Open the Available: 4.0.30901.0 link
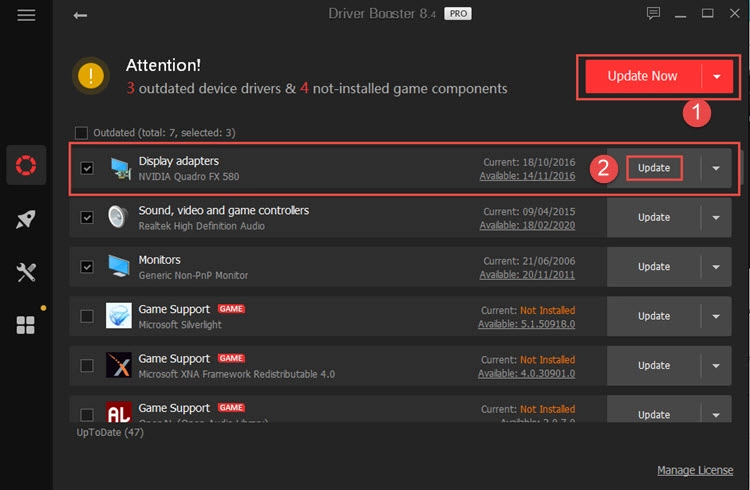Screen dimensions: 750x490 click(x=527, y=374)
